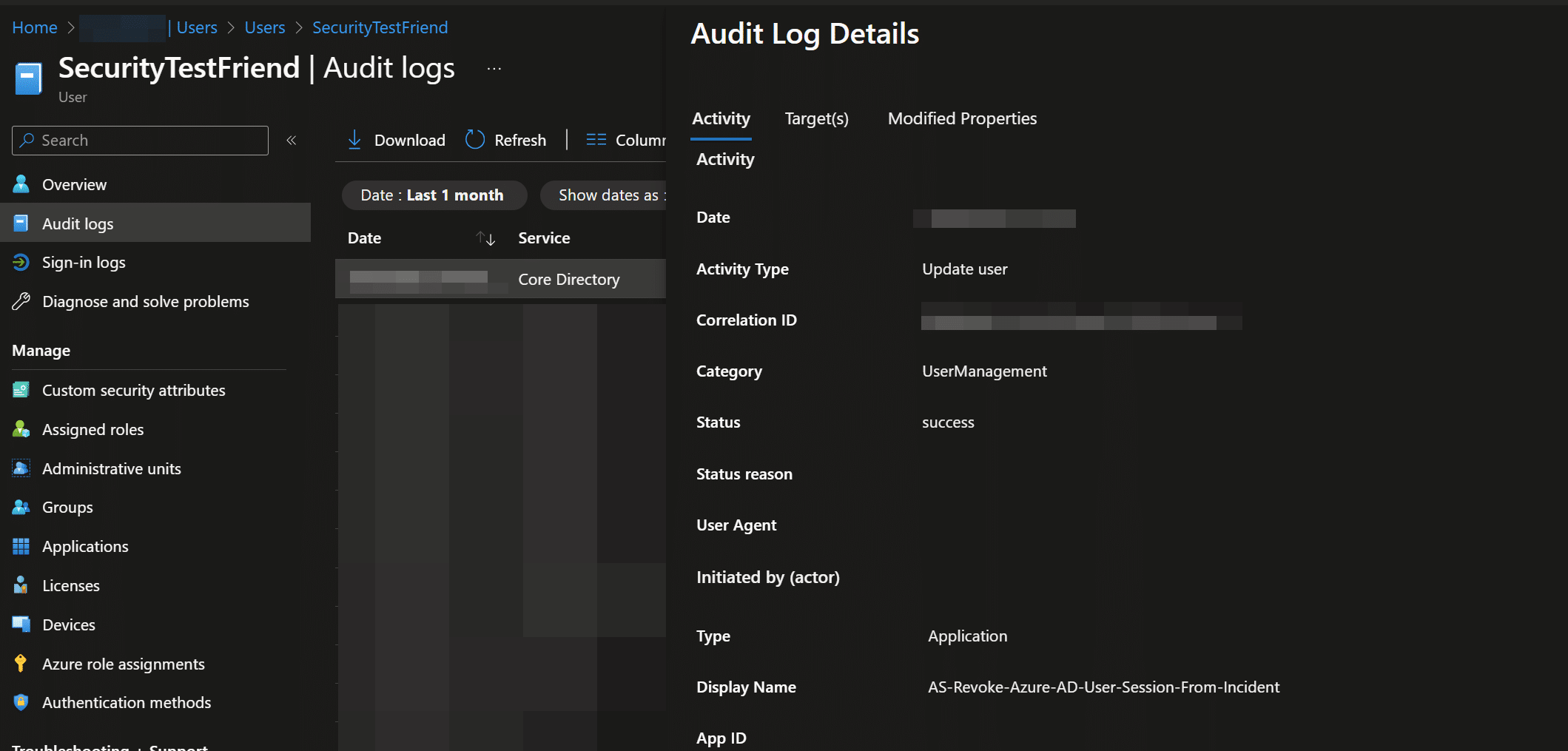Click the Diagnose and solve problems wrench icon

point(21,302)
